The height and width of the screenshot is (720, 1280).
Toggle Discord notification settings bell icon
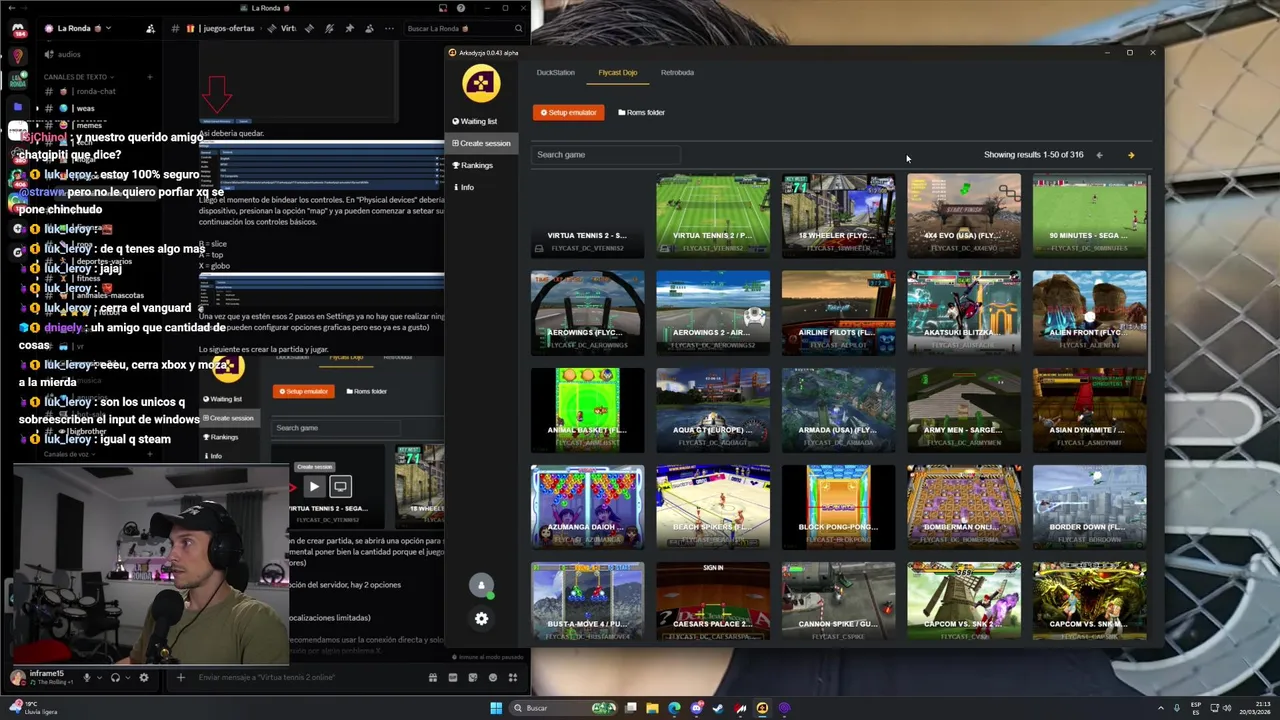click(x=329, y=28)
